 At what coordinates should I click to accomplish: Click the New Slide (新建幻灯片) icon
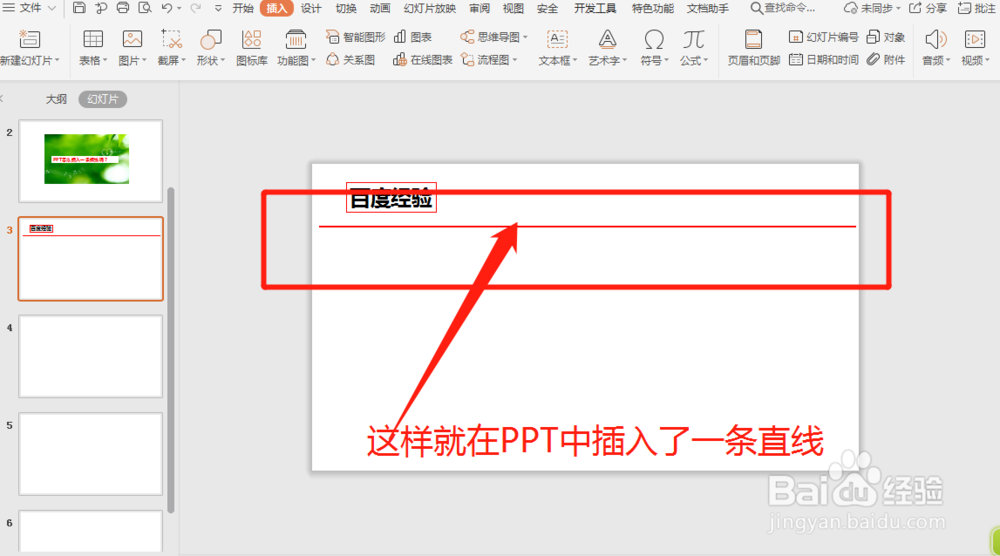click(x=29, y=40)
